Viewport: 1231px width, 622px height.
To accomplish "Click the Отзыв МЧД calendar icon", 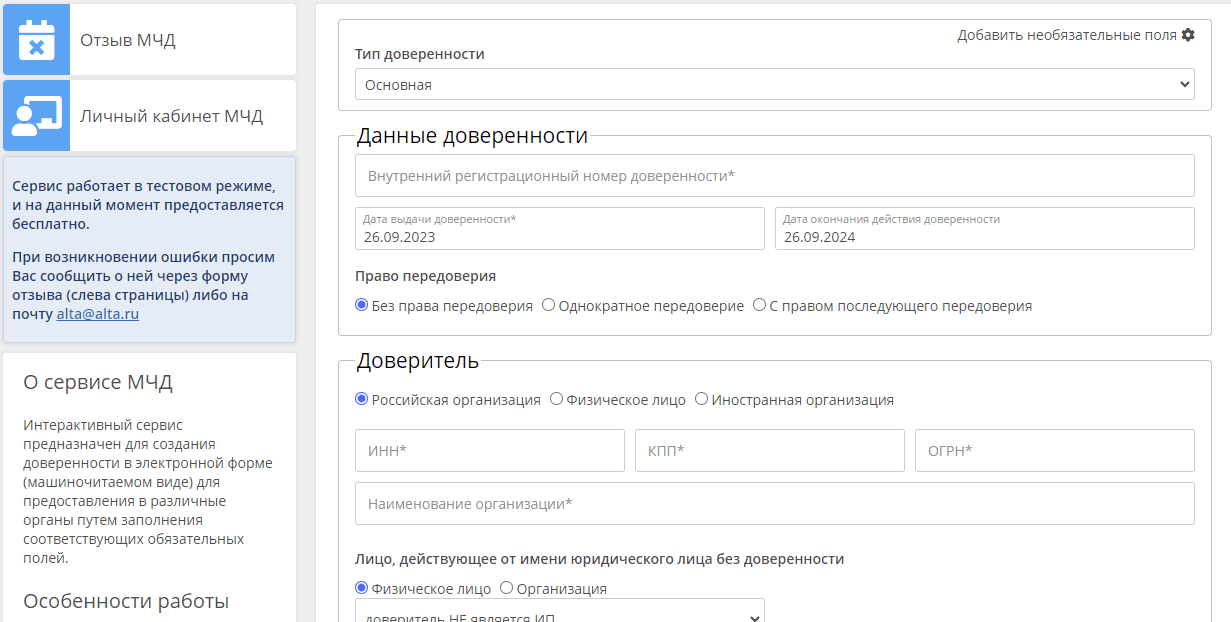I will click(x=36, y=39).
